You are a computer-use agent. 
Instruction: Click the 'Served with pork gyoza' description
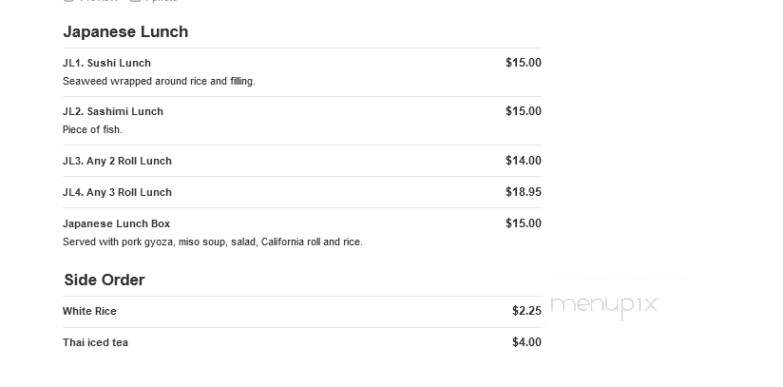pos(213,242)
